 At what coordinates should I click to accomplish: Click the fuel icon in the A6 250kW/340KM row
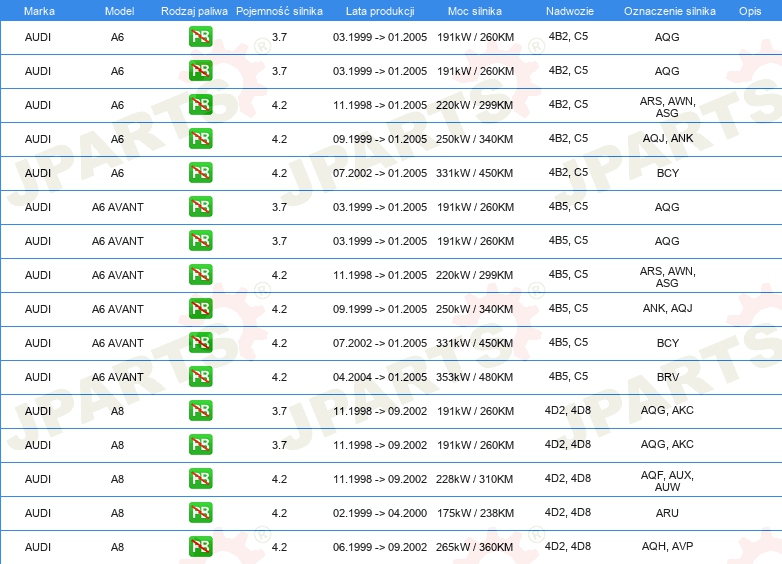point(200,139)
